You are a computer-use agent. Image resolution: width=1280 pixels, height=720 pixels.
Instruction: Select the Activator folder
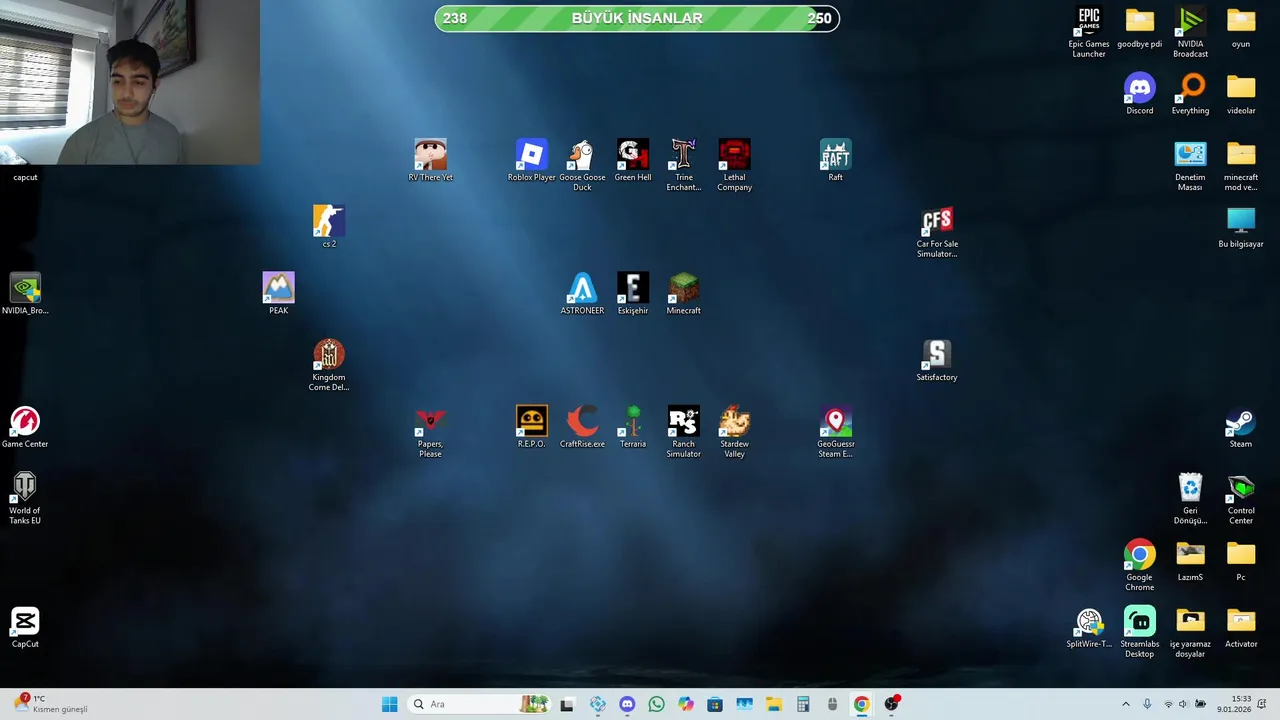tap(1241, 627)
